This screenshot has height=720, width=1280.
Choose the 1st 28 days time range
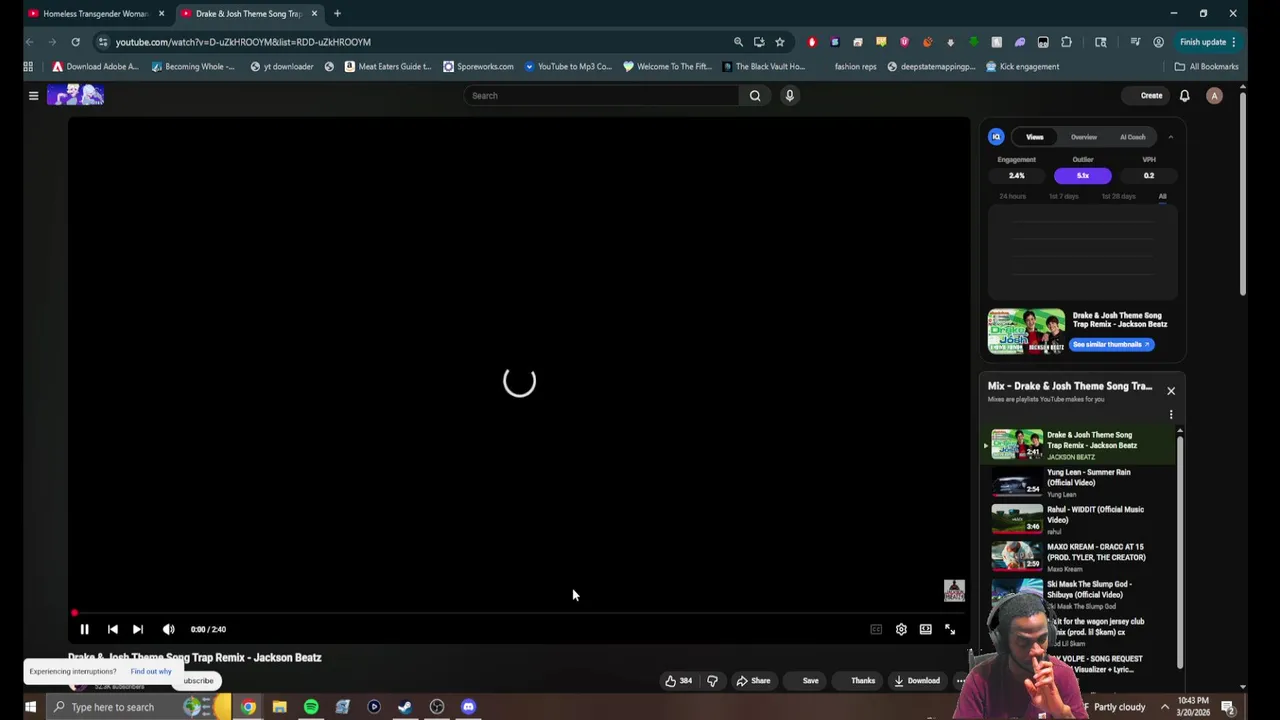(1118, 197)
